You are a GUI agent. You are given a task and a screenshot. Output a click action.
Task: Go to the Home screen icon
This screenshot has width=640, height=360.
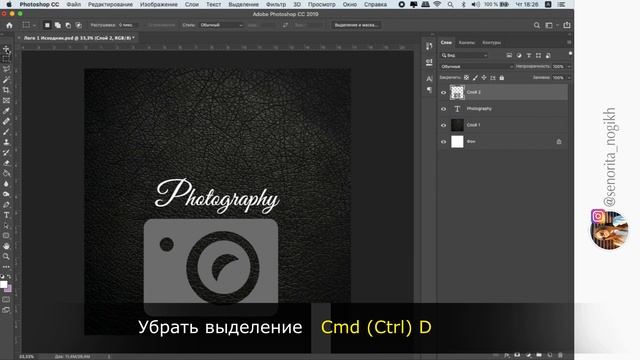point(9,25)
